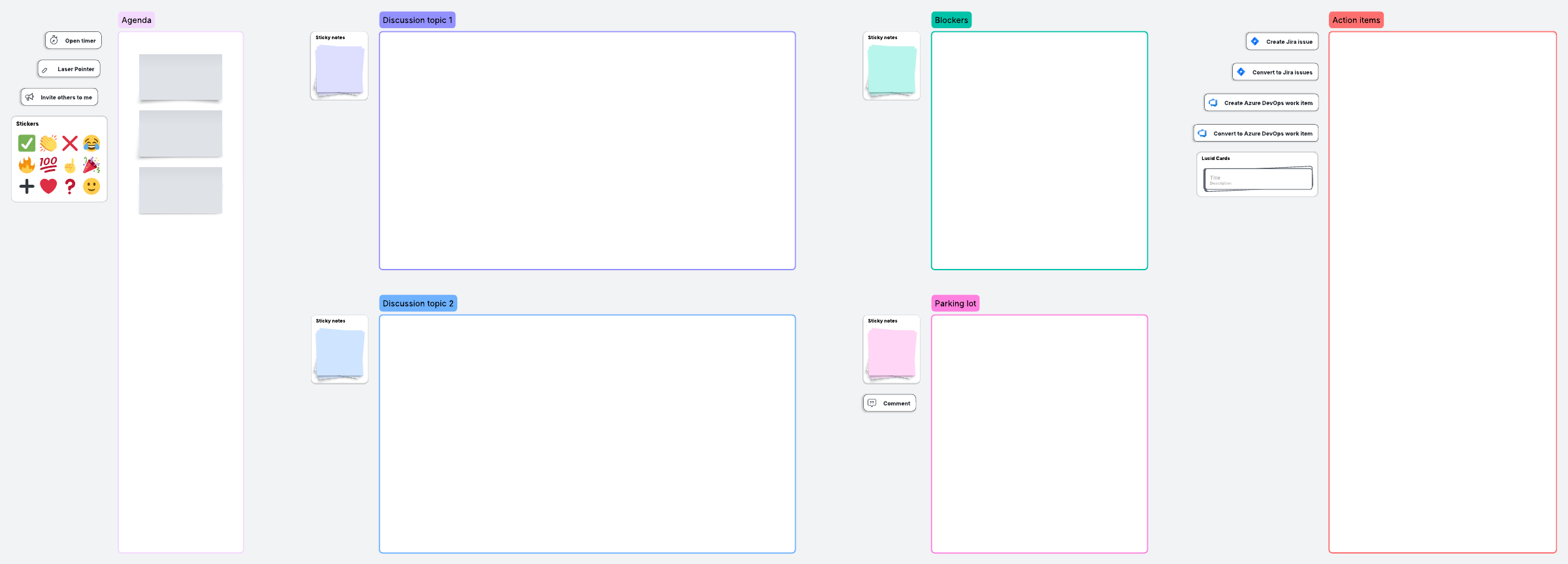1568x564 pixels.
Task: Grab the purple sticky note stack
Action: tap(339, 70)
